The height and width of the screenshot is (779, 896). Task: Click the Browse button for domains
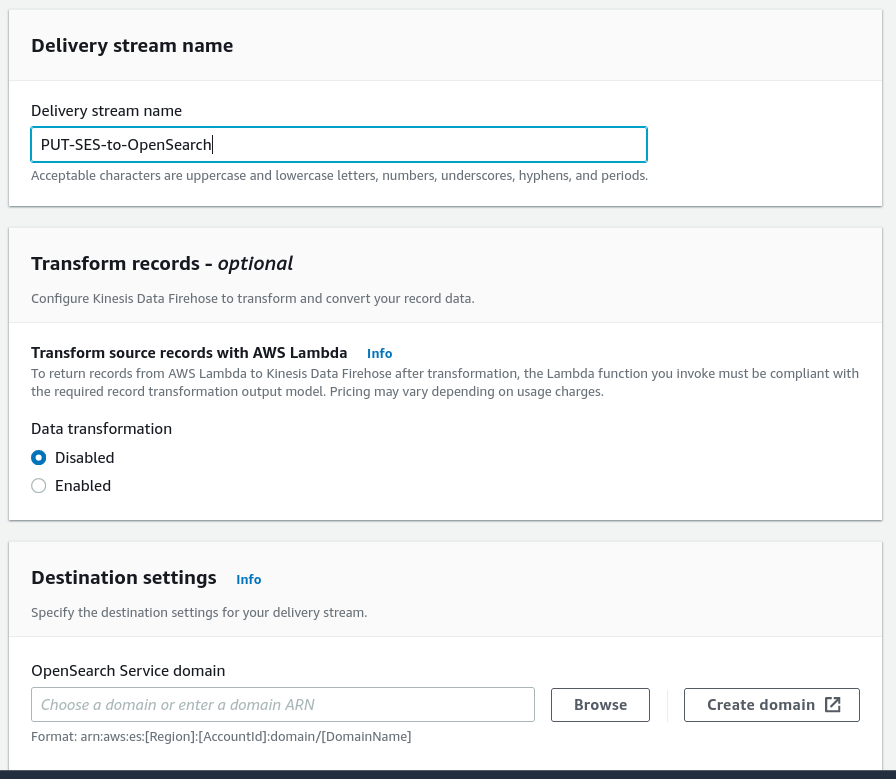[600, 705]
